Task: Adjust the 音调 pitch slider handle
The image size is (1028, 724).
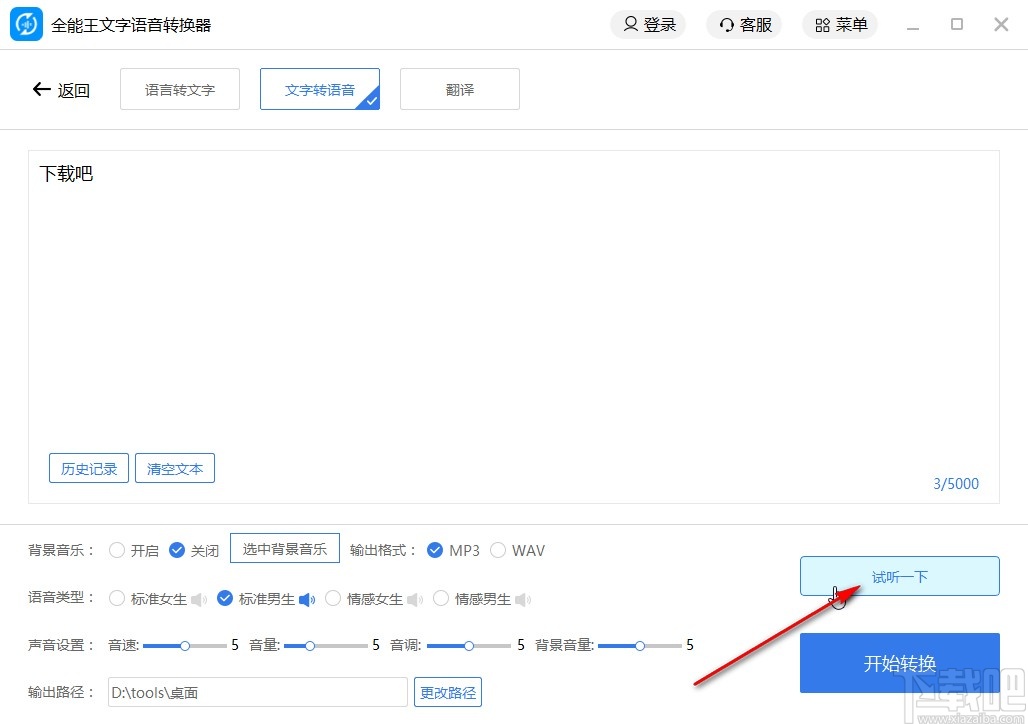Action: coord(470,645)
